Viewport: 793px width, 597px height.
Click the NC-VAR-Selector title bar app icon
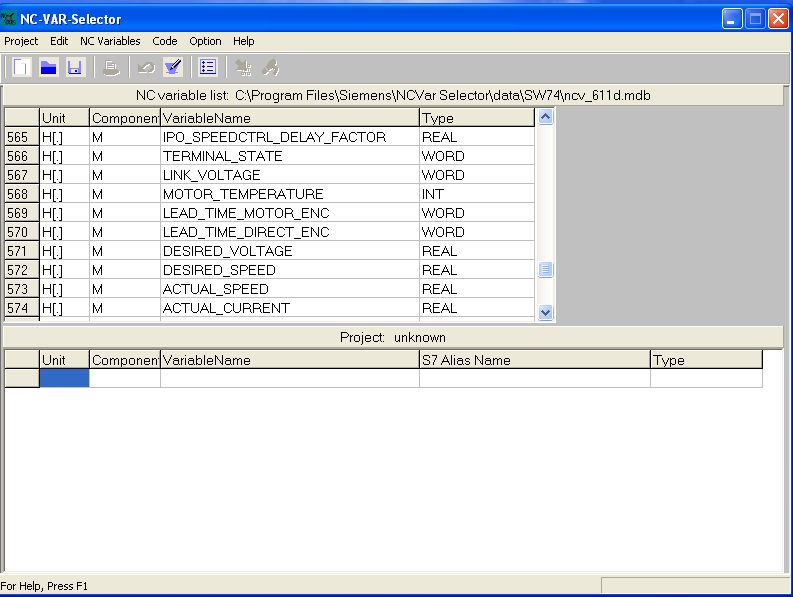tap(8, 19)
